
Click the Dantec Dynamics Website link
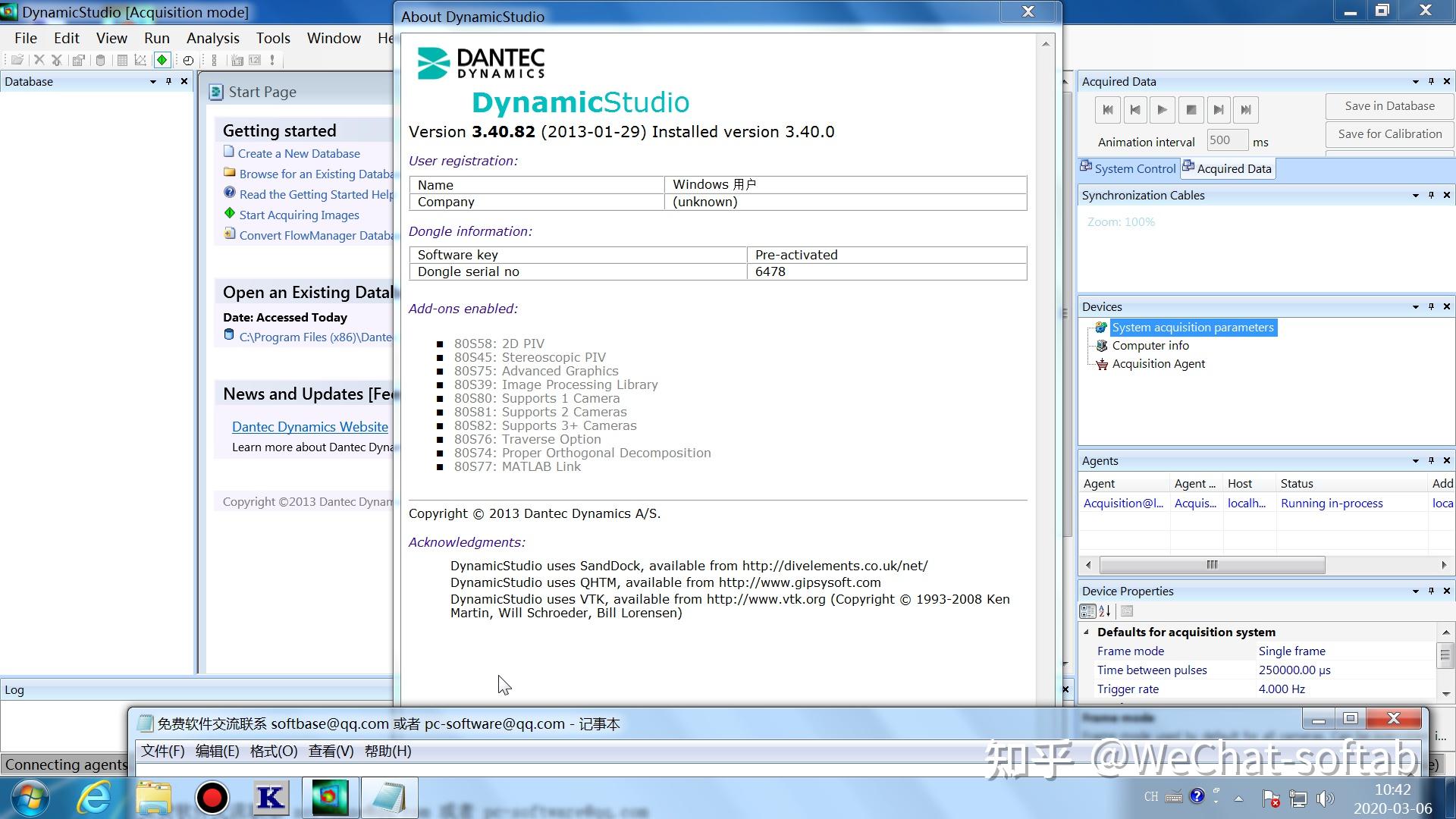tap(309, 427)
